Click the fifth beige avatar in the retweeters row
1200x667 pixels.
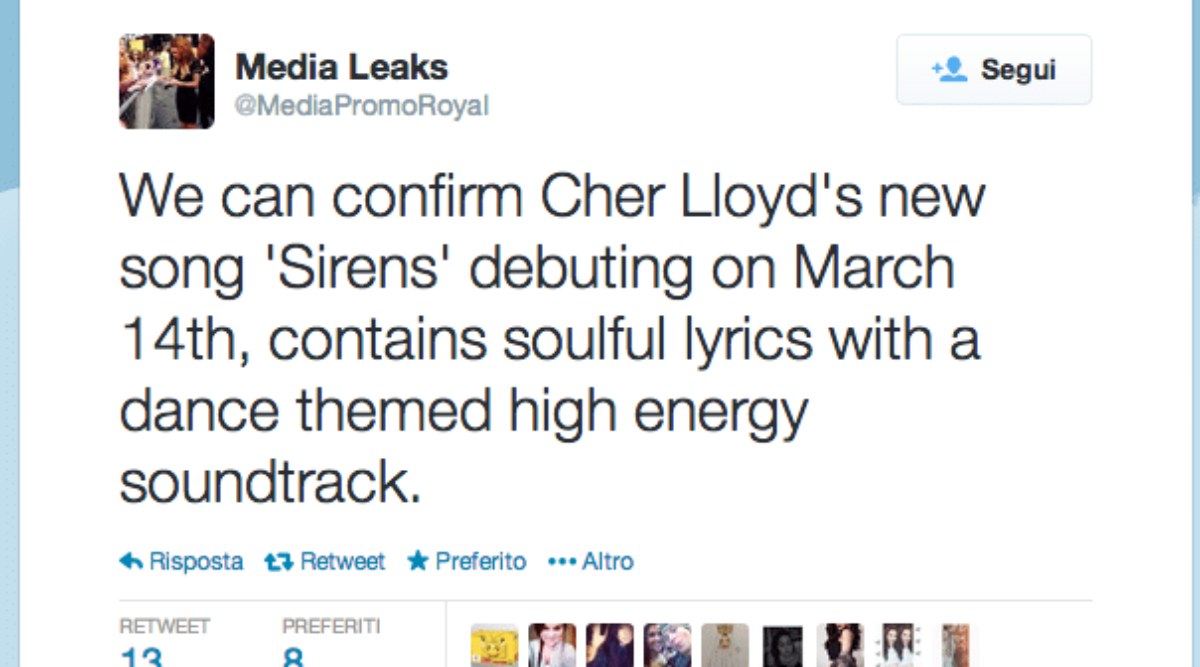725,646
